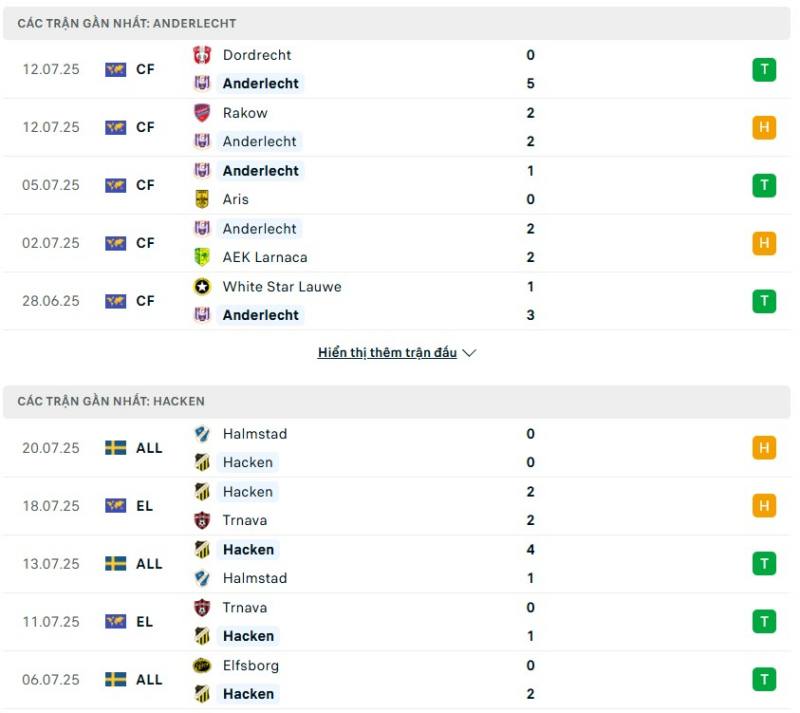Click Trnava crest in 11.07.25 match
The width and height of the screenshot is (800, 713).
pos(202,608)
